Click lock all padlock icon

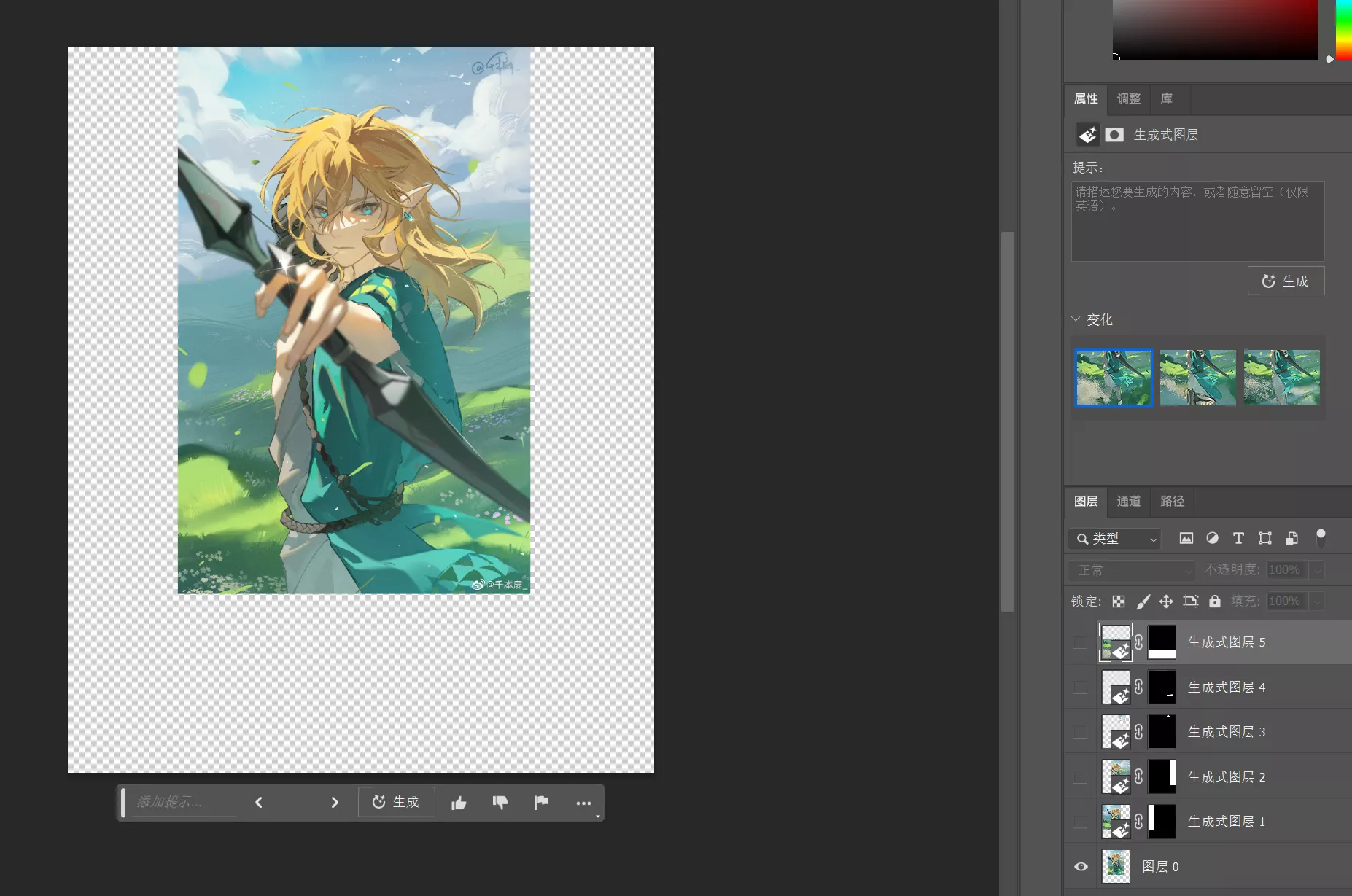[1215, 601]
